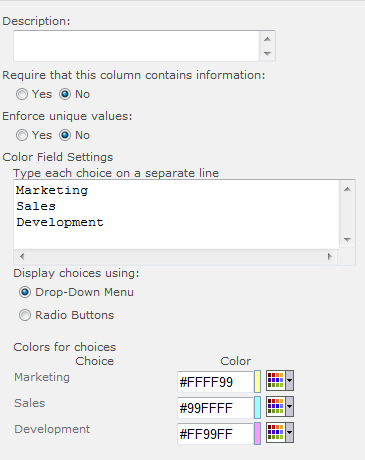Click Description box scroll up arrow

pos(267,39)
